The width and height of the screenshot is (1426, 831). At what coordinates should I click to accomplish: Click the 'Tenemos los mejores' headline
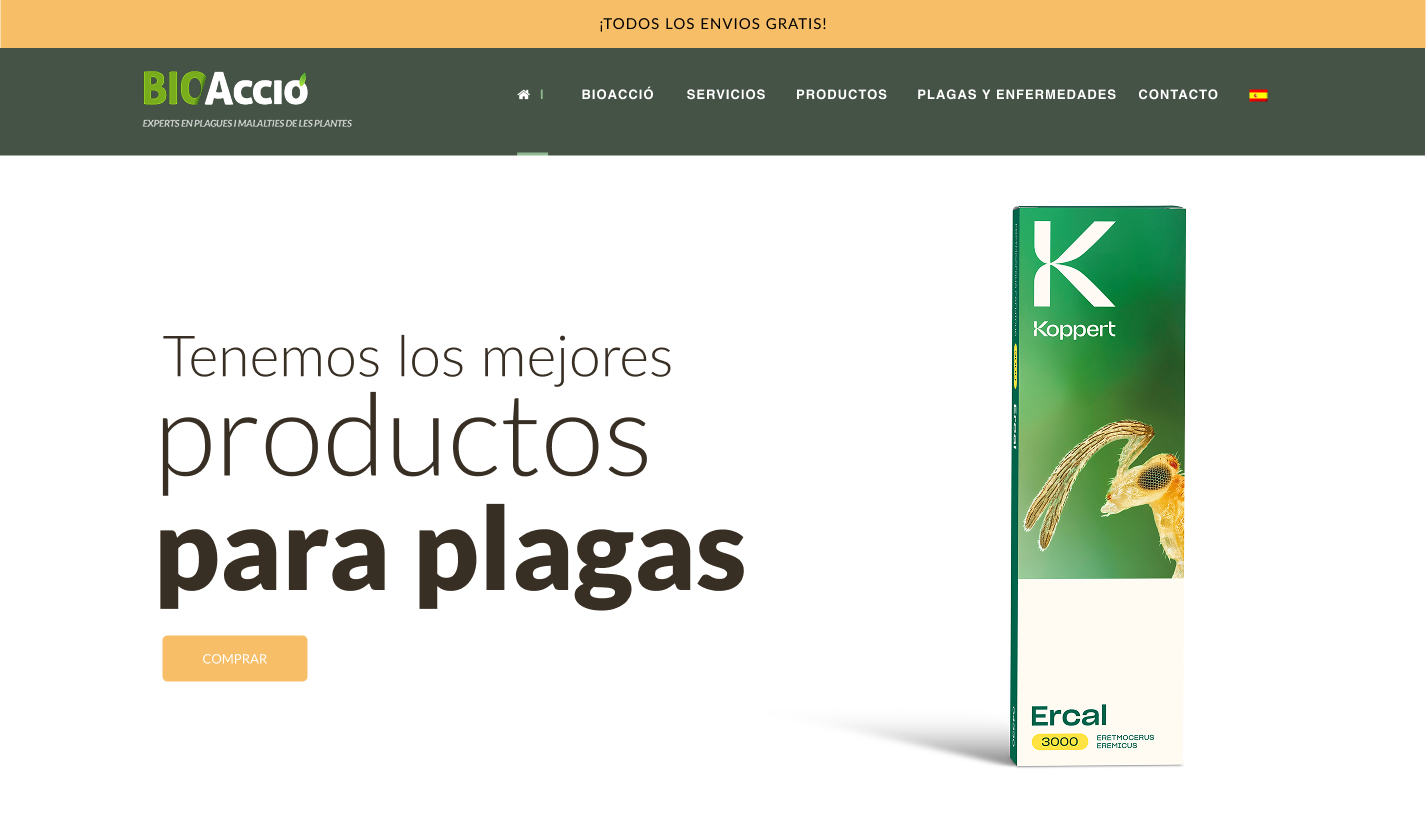coord(417,356)
